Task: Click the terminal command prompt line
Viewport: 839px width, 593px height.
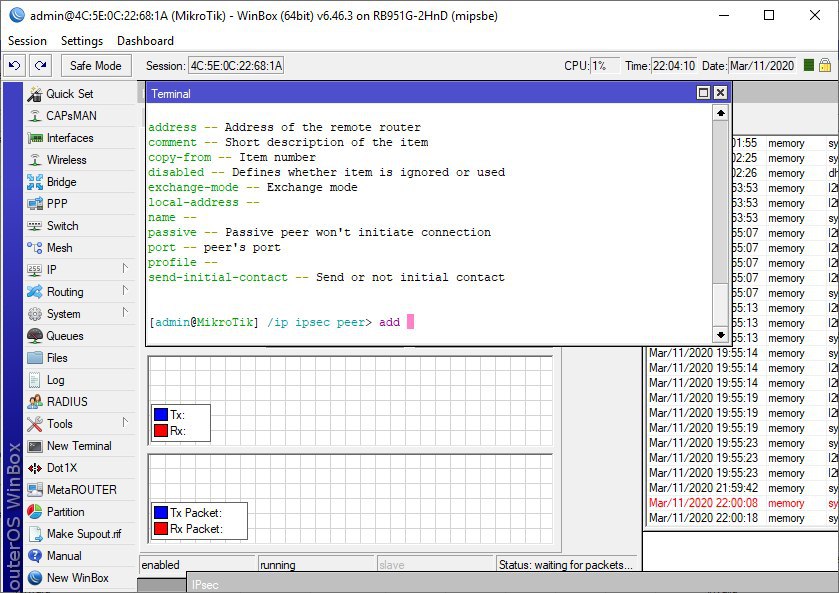Action: 281,322
